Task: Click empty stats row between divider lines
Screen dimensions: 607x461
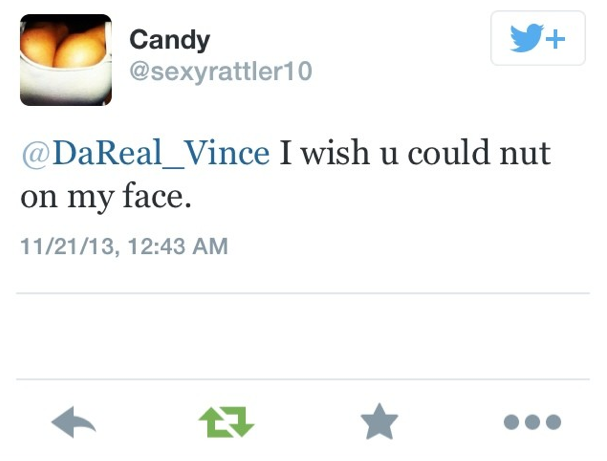Action: point(303,336)
